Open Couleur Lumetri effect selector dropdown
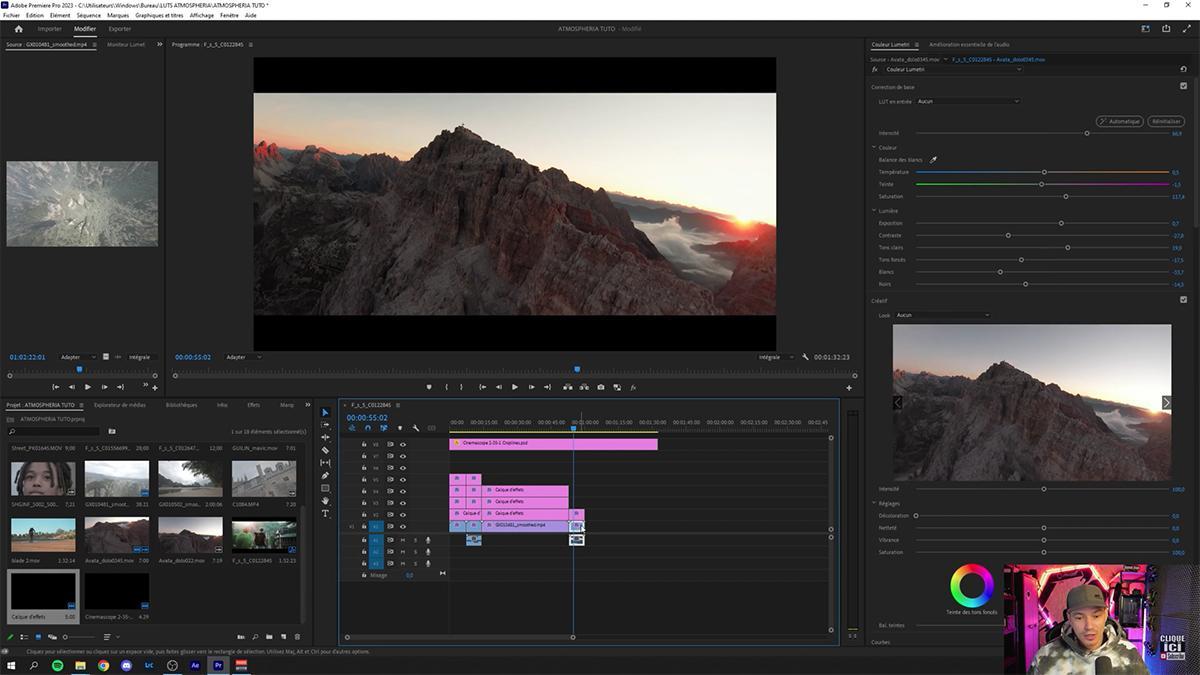1200x675 pixels. (953, 69)
